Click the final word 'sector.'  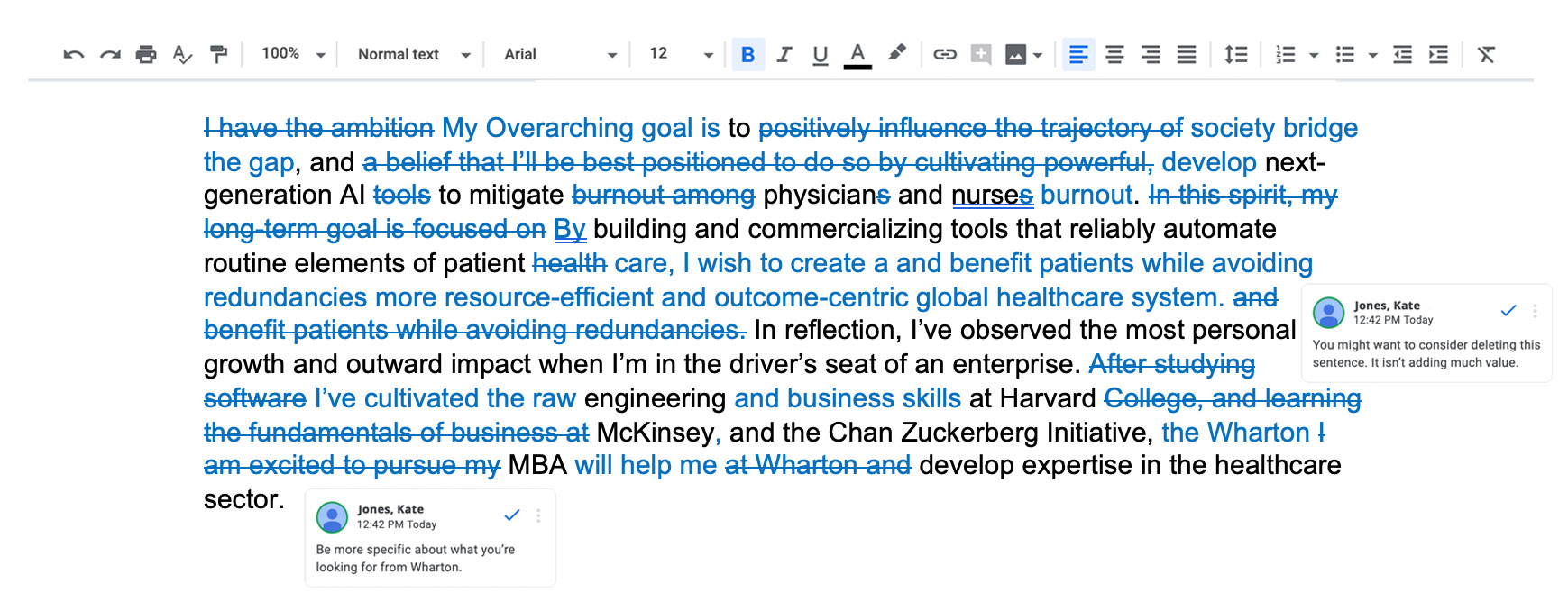tap(243, 500)
